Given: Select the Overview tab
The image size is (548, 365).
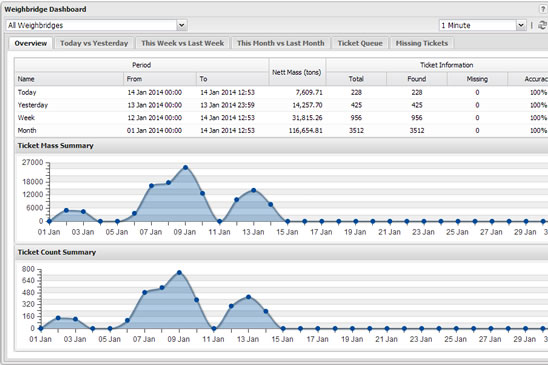Looking at the screenshot, I should 31,43.
